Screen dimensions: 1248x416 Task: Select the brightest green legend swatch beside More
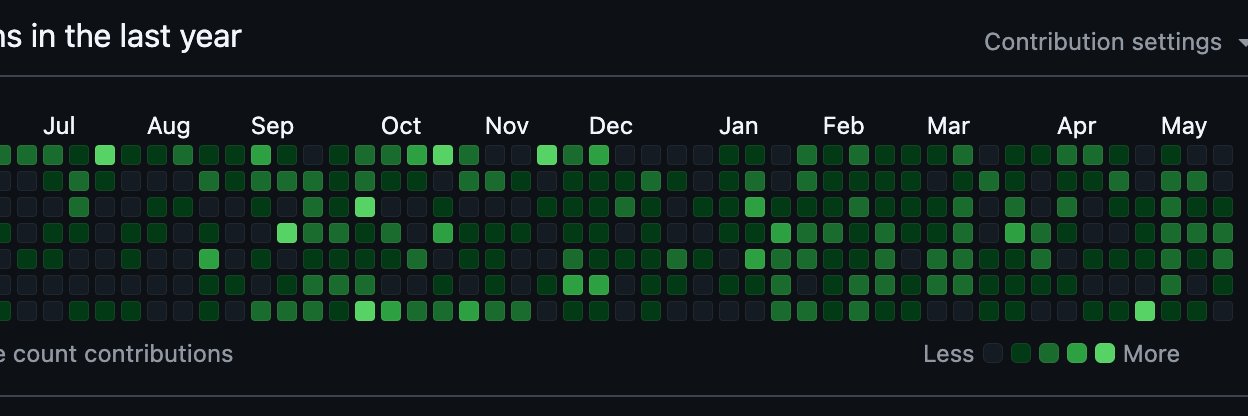pos(1105,353)
